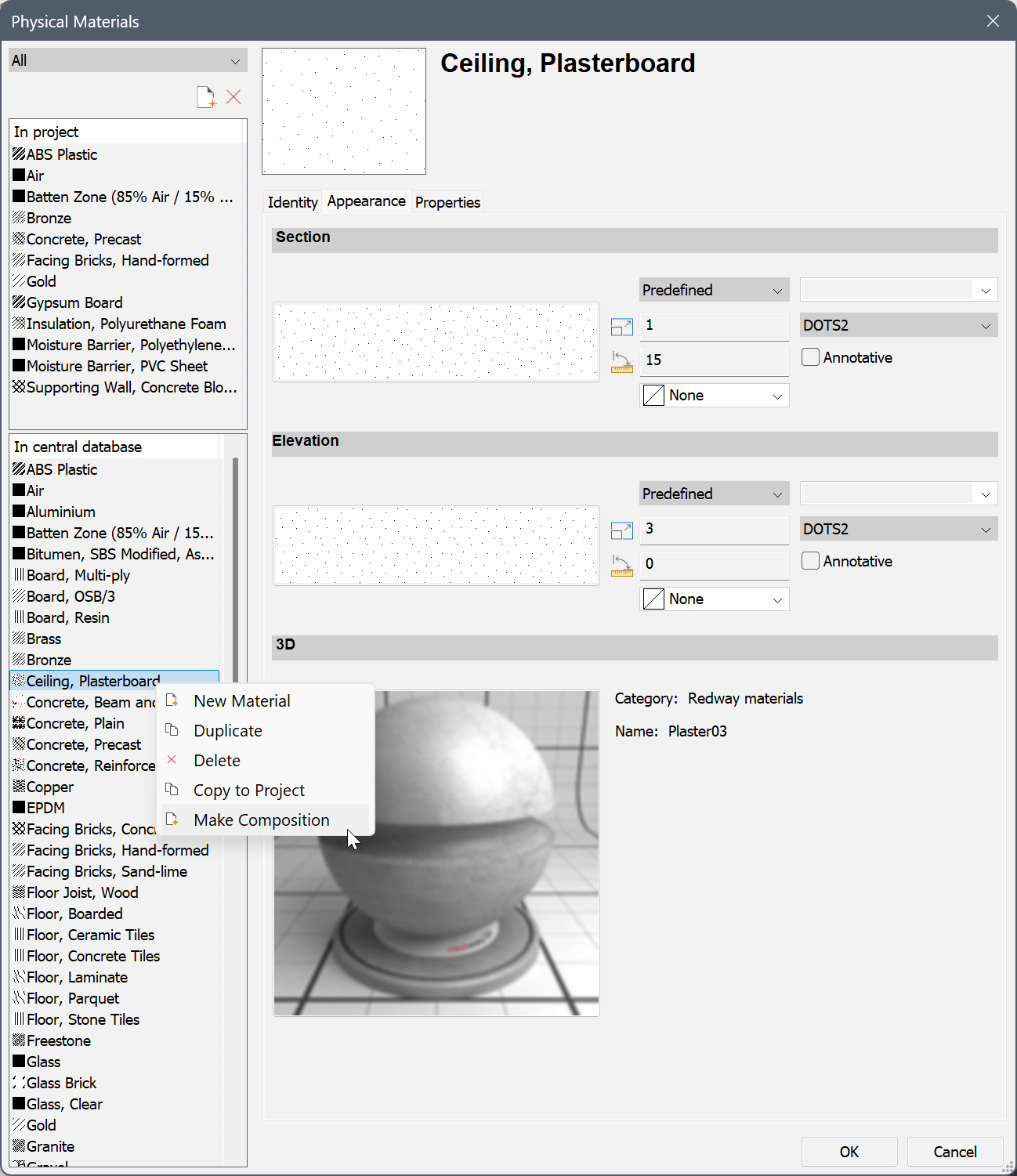Viewport: 1017px width, 1176px height.
Task: Click the Elevation hatch scale icon
Action: click(x=621, y=530)
